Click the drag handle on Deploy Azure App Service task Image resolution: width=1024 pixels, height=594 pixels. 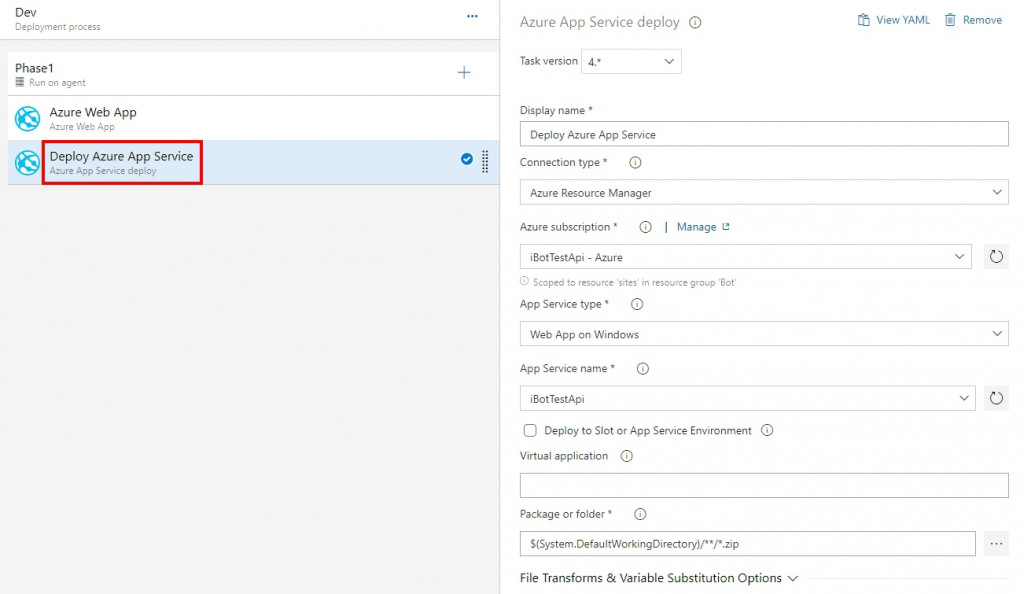point(486,161)
